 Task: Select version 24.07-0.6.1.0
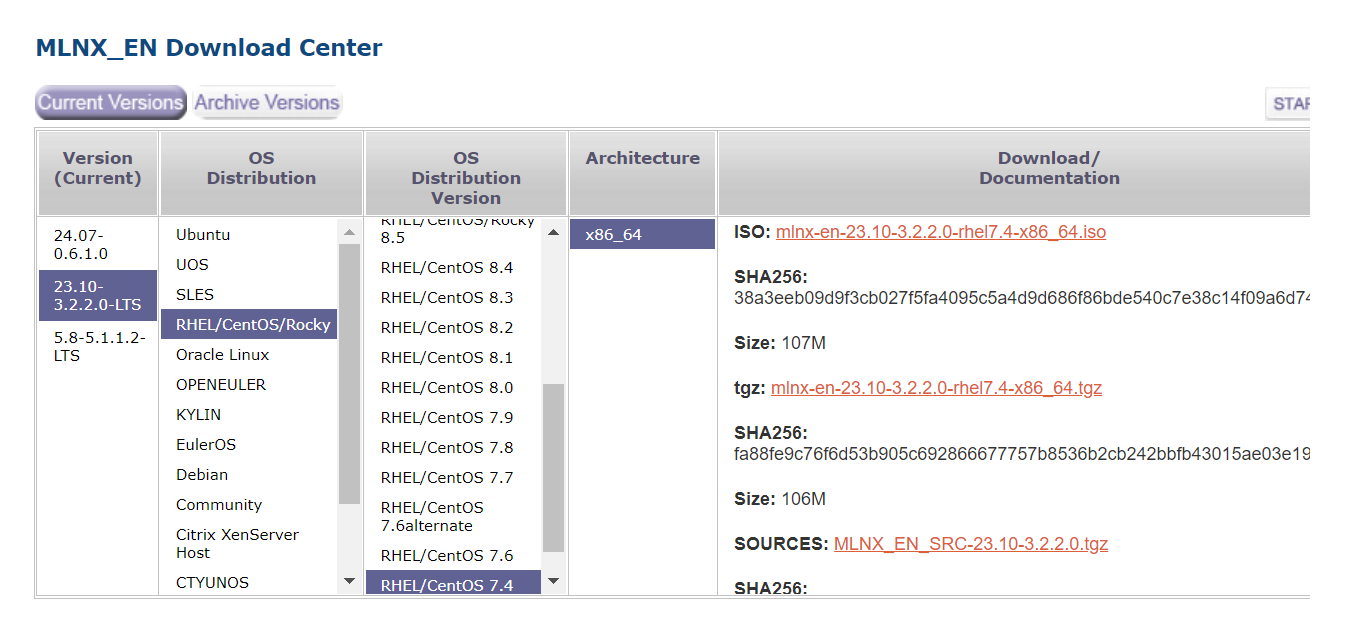(x=98, y=244)
